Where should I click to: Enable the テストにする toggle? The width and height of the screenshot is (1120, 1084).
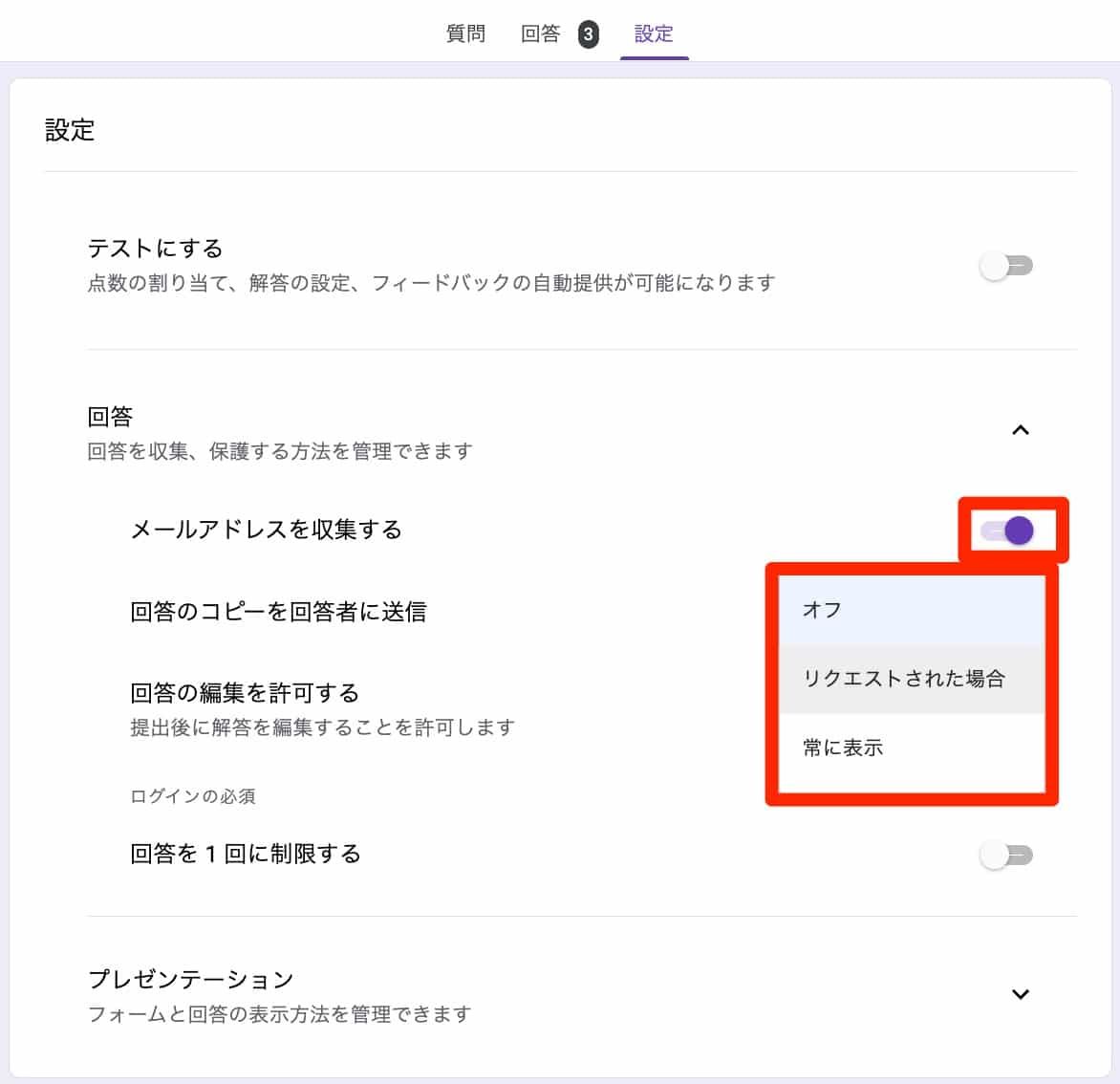pos(1005,266)
